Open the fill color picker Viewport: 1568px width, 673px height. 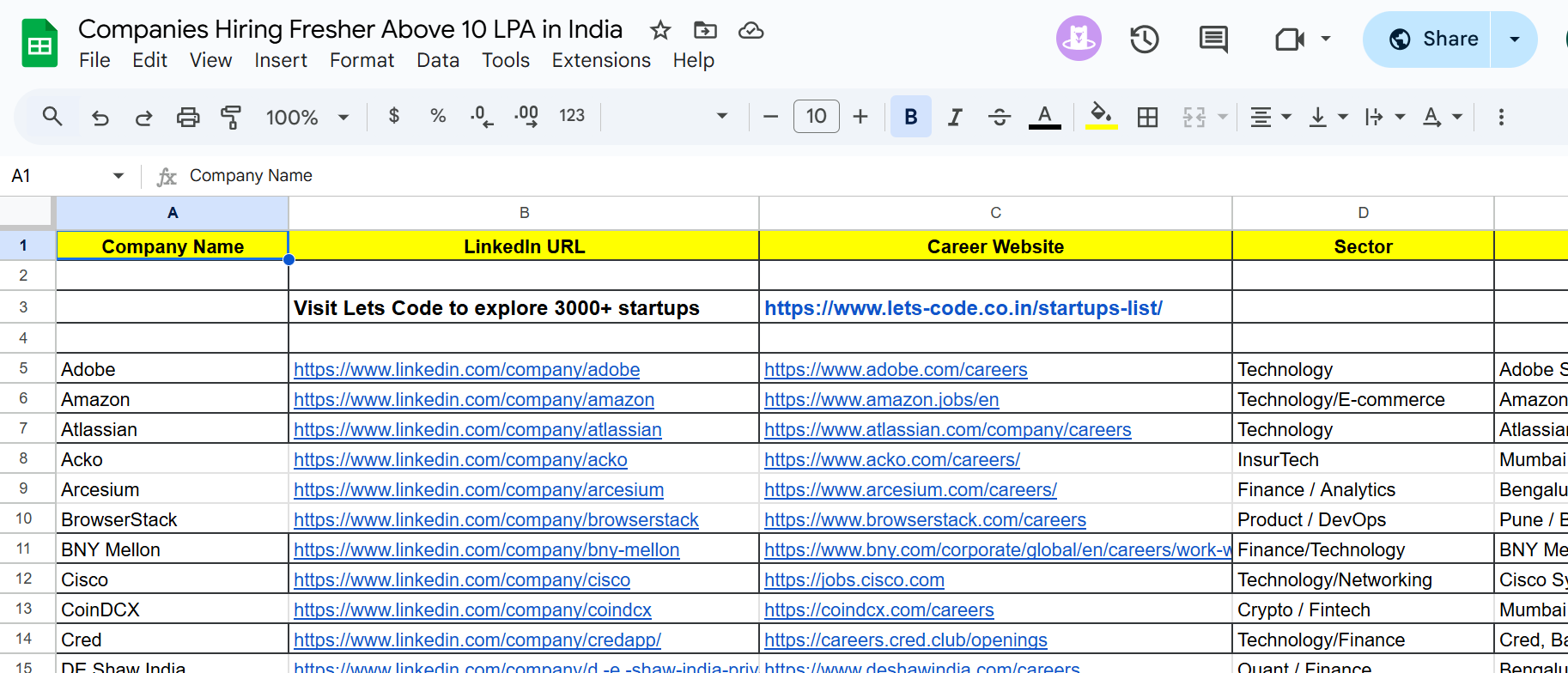coord(1101,117)
